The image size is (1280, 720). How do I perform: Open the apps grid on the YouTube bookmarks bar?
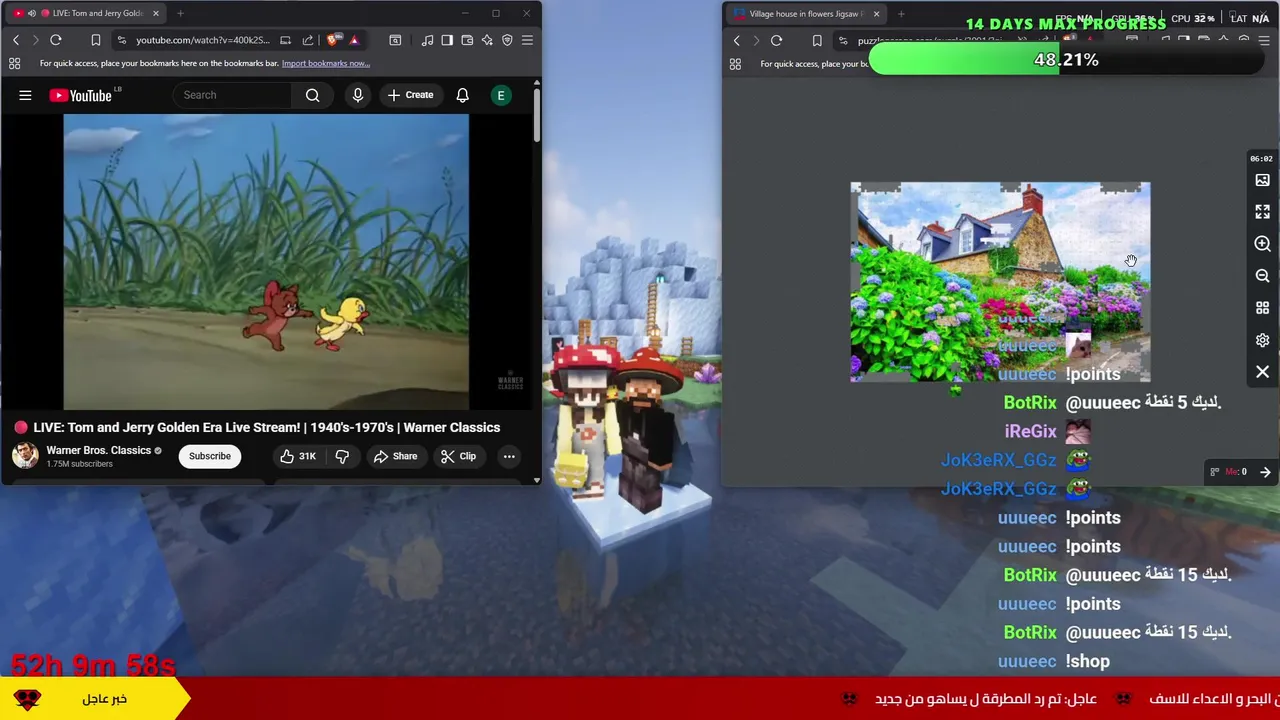tap(14, 63)
